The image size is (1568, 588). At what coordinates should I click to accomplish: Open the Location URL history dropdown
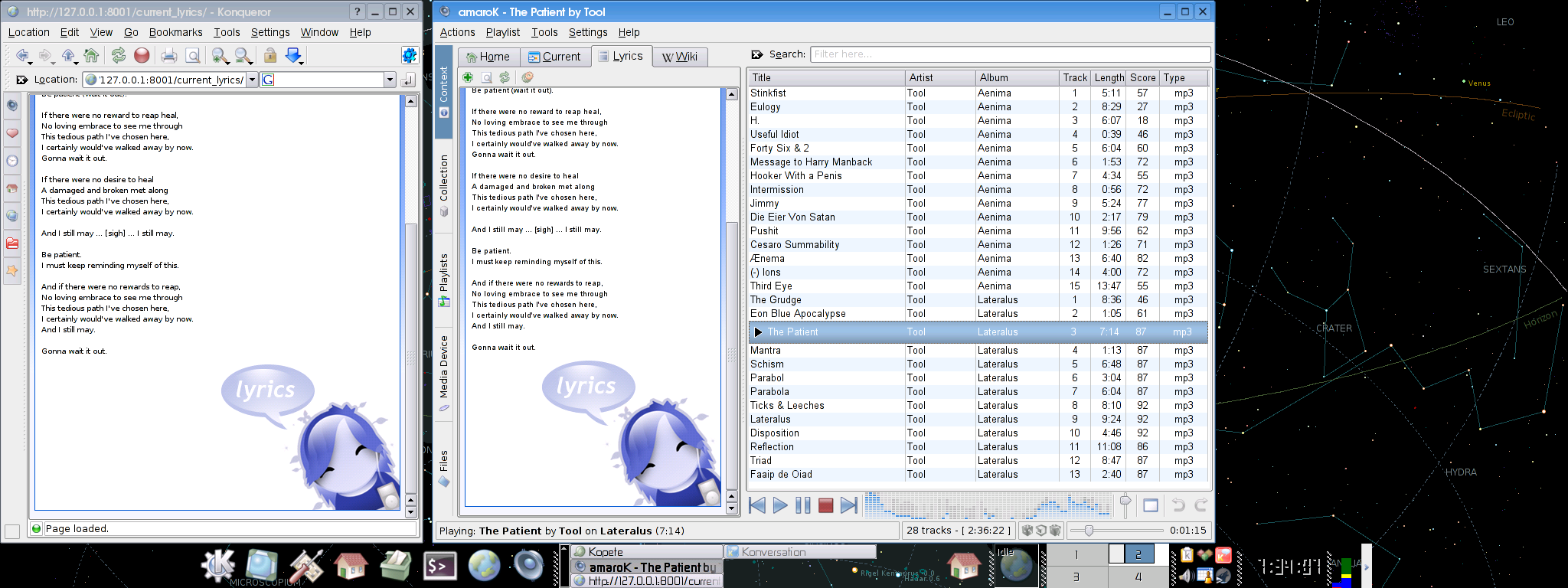click(x=252, y=80)
